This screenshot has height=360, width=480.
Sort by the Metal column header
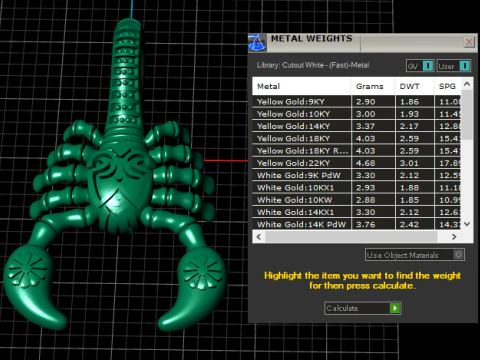click(x=301, y=86)
